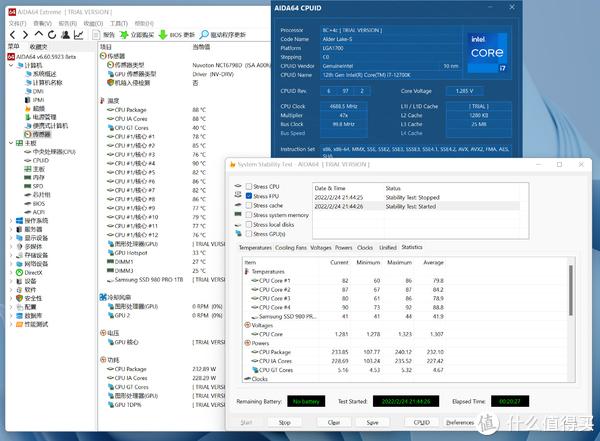The image size is (600, 441).
Task: Select 超频 overclock item in the tree
Action: coord(35,108)
